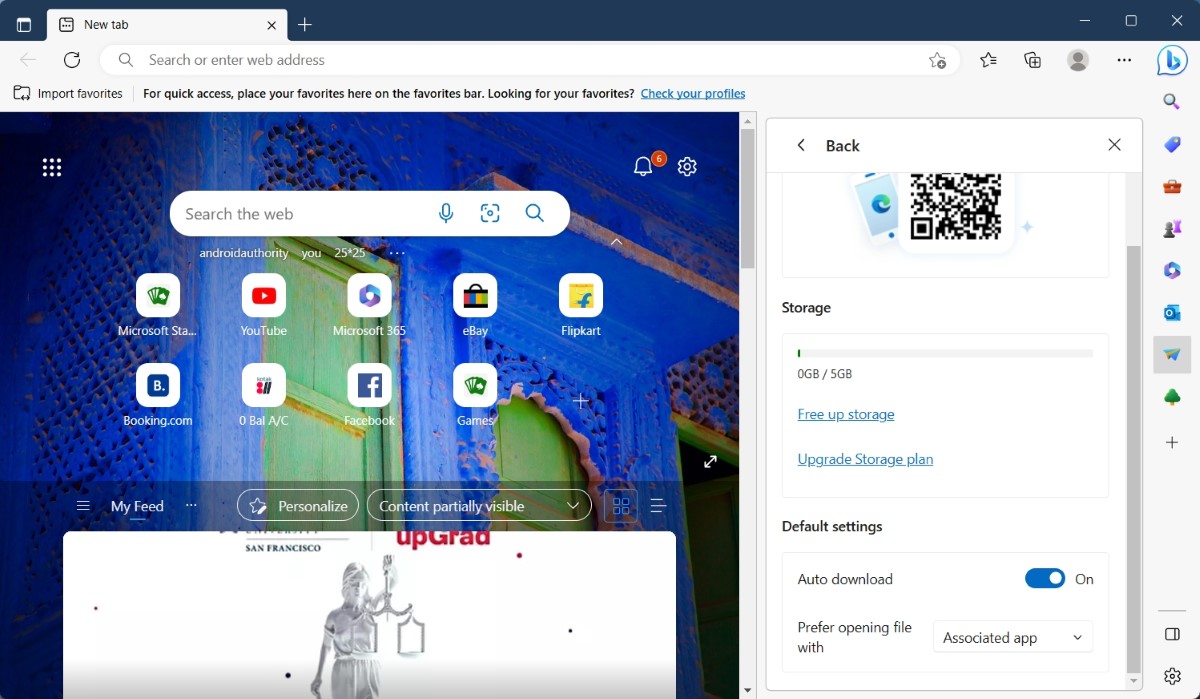Select the New tab tab

tap(168, 25)
